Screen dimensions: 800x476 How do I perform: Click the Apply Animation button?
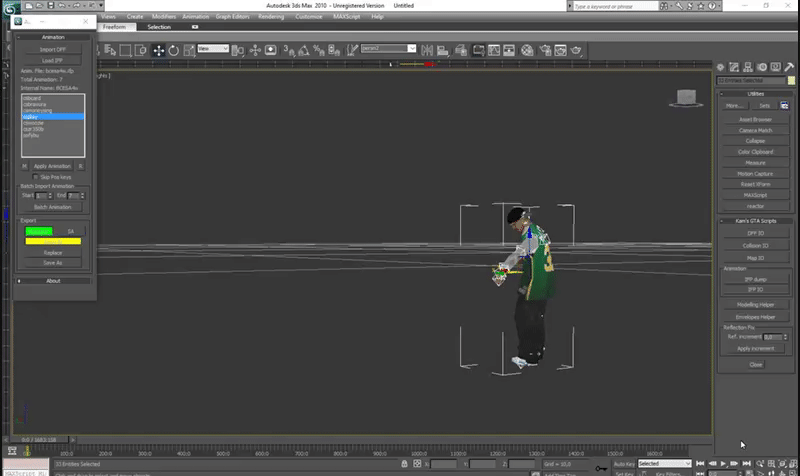[52, 166]
